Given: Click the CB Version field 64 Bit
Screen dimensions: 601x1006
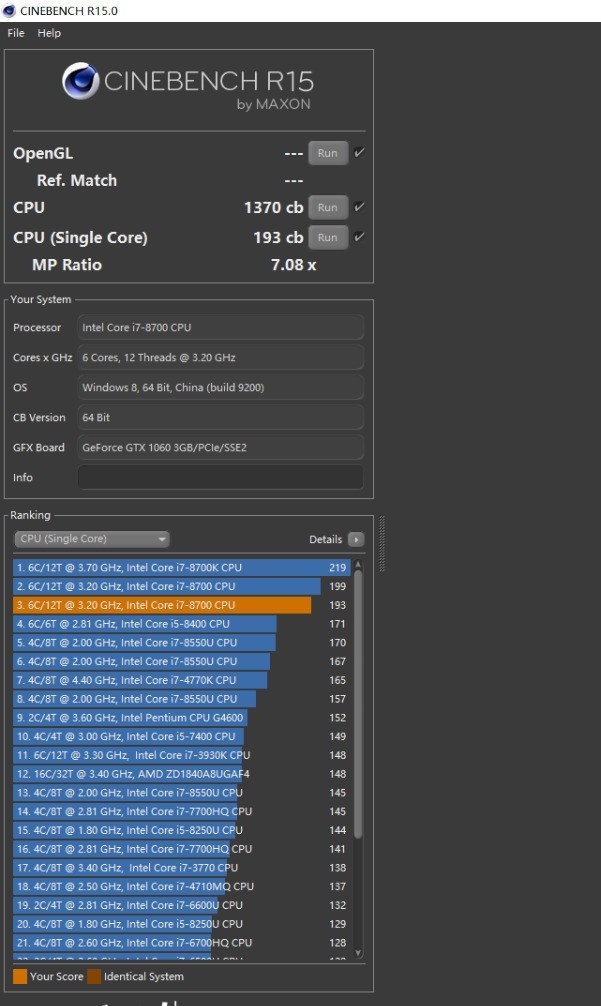Looking at the screenshot, I should pos(221,417).
